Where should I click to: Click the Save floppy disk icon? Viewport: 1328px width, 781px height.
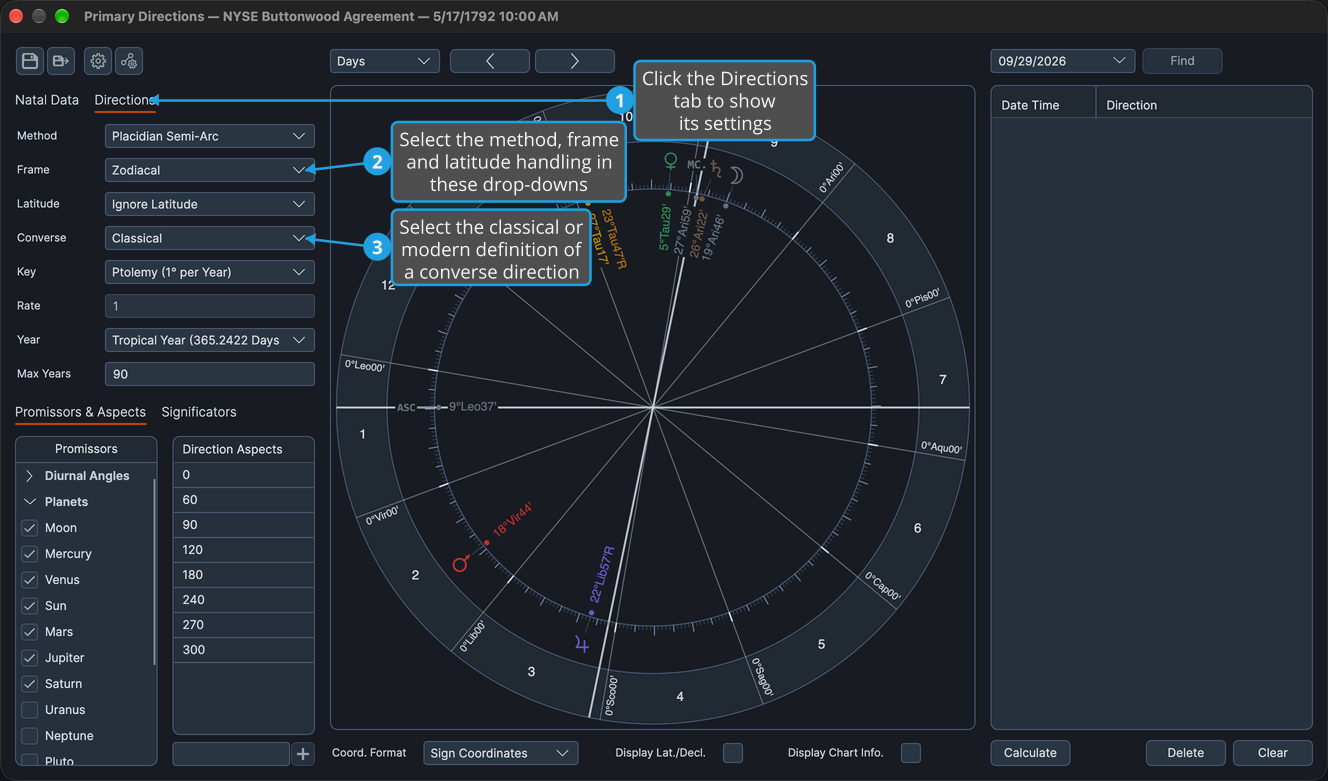coord(30,61)
